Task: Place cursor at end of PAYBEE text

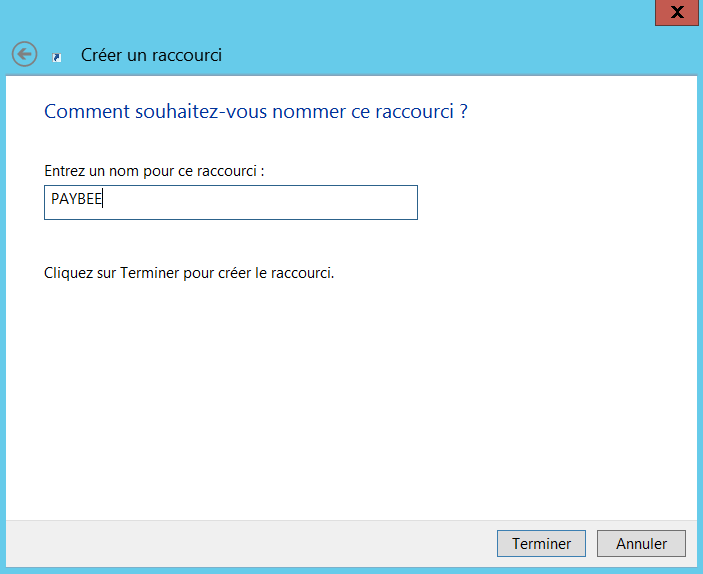Action: click(104, 200)
